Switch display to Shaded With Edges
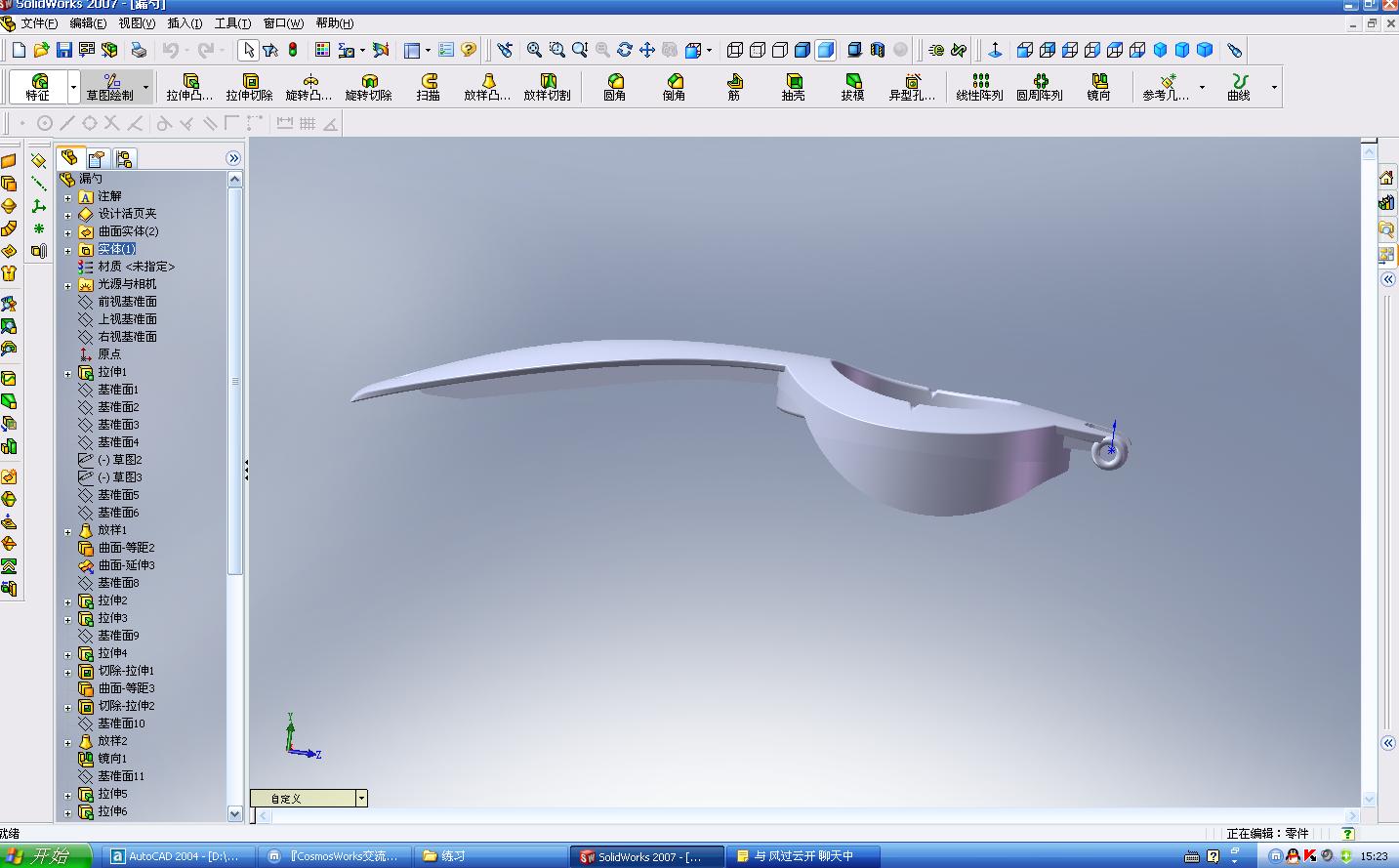This screenshot has width=1399, height=868. (802, 50)
